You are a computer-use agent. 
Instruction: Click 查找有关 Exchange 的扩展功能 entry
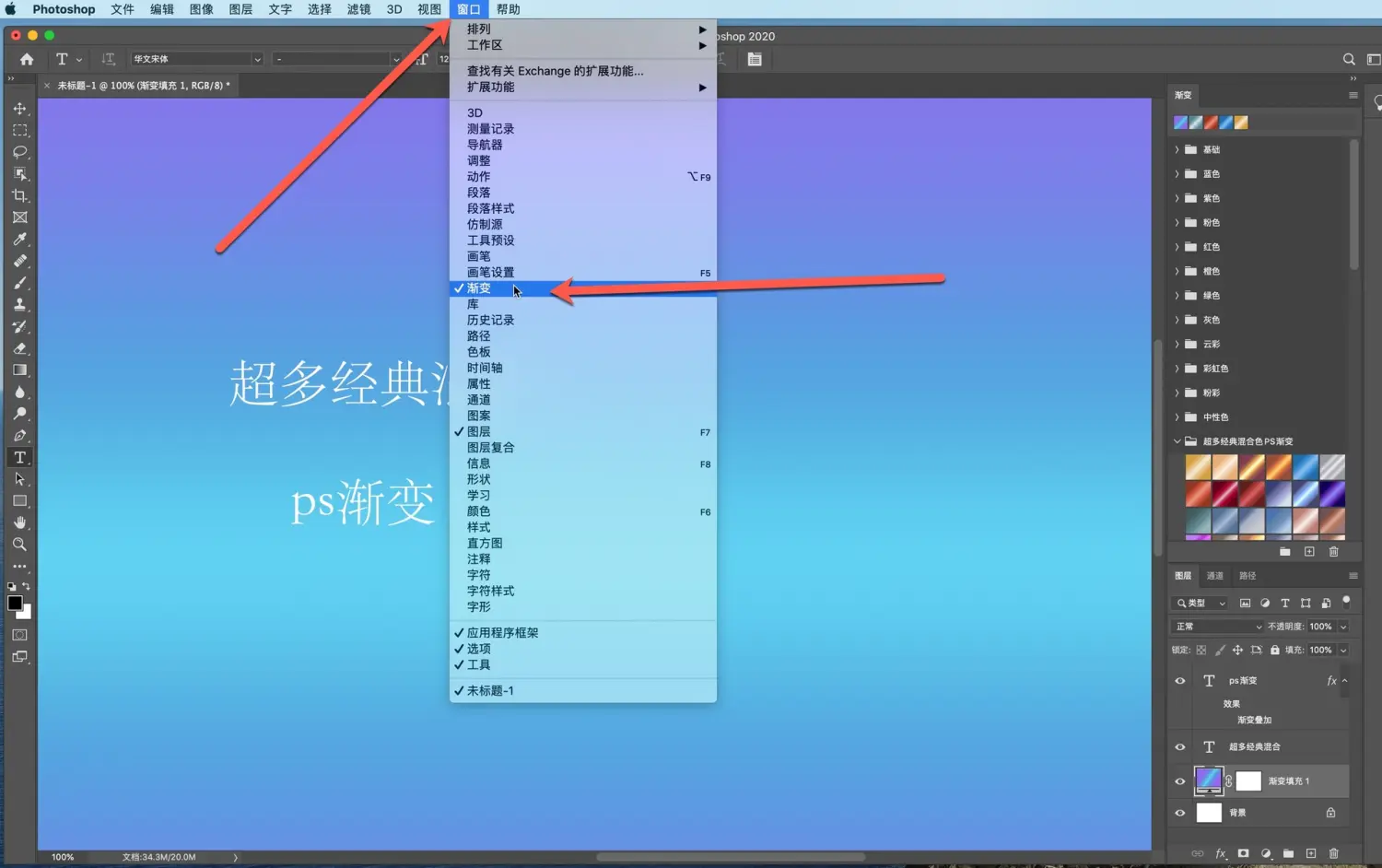pos(556,71)
